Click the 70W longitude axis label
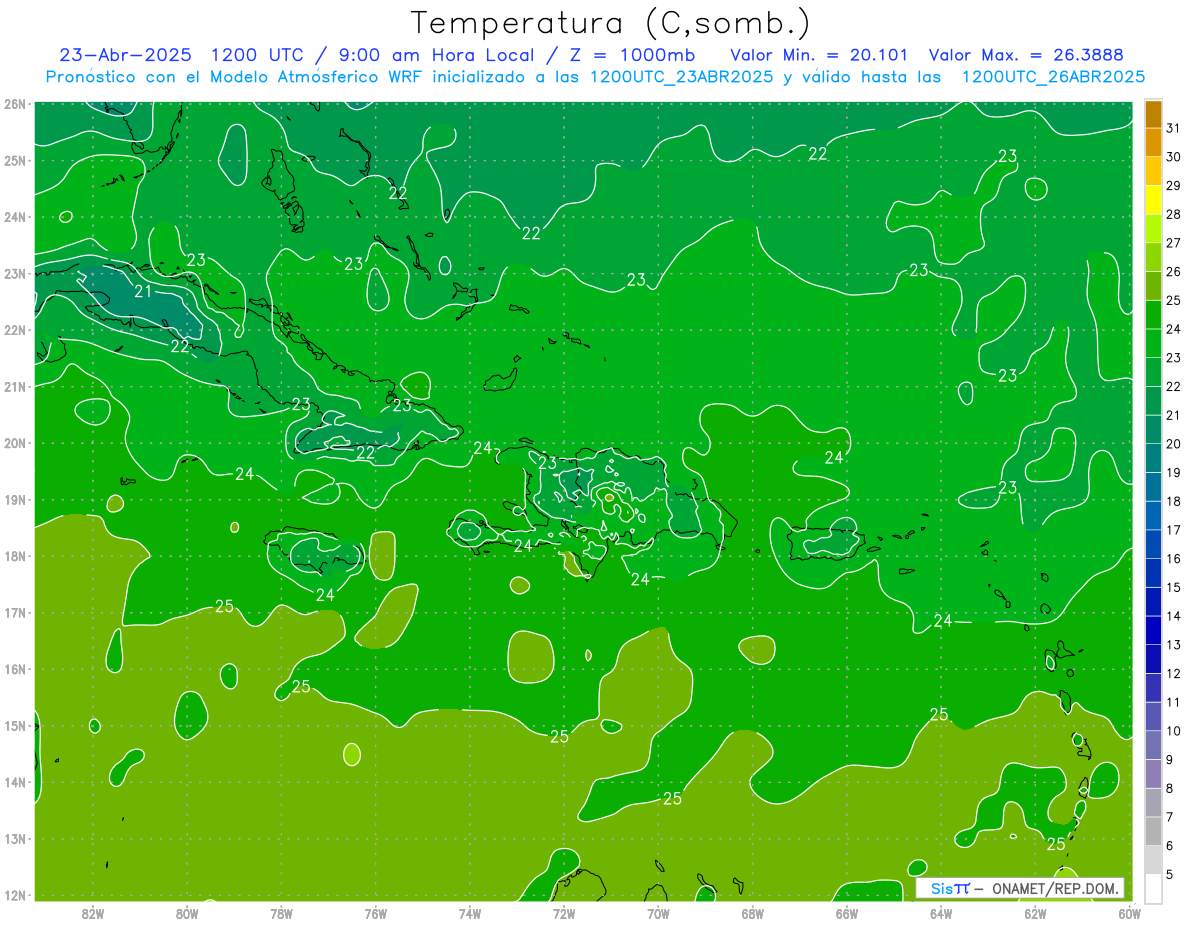Image resolution: width=1200 pixels, height=927 pixels. coord(658,913)
